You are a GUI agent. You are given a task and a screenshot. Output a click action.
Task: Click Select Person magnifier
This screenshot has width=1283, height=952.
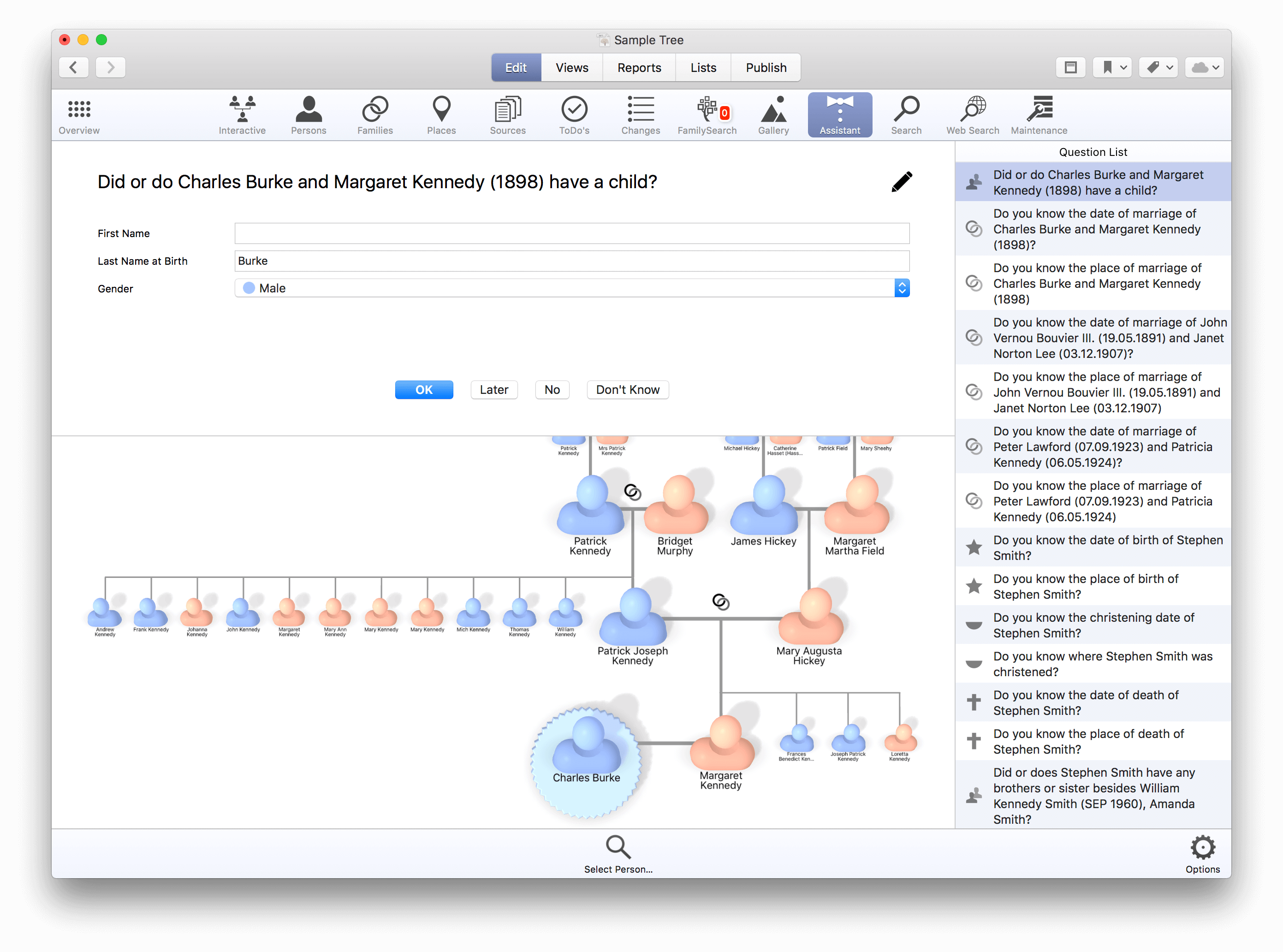coord(618,854)
